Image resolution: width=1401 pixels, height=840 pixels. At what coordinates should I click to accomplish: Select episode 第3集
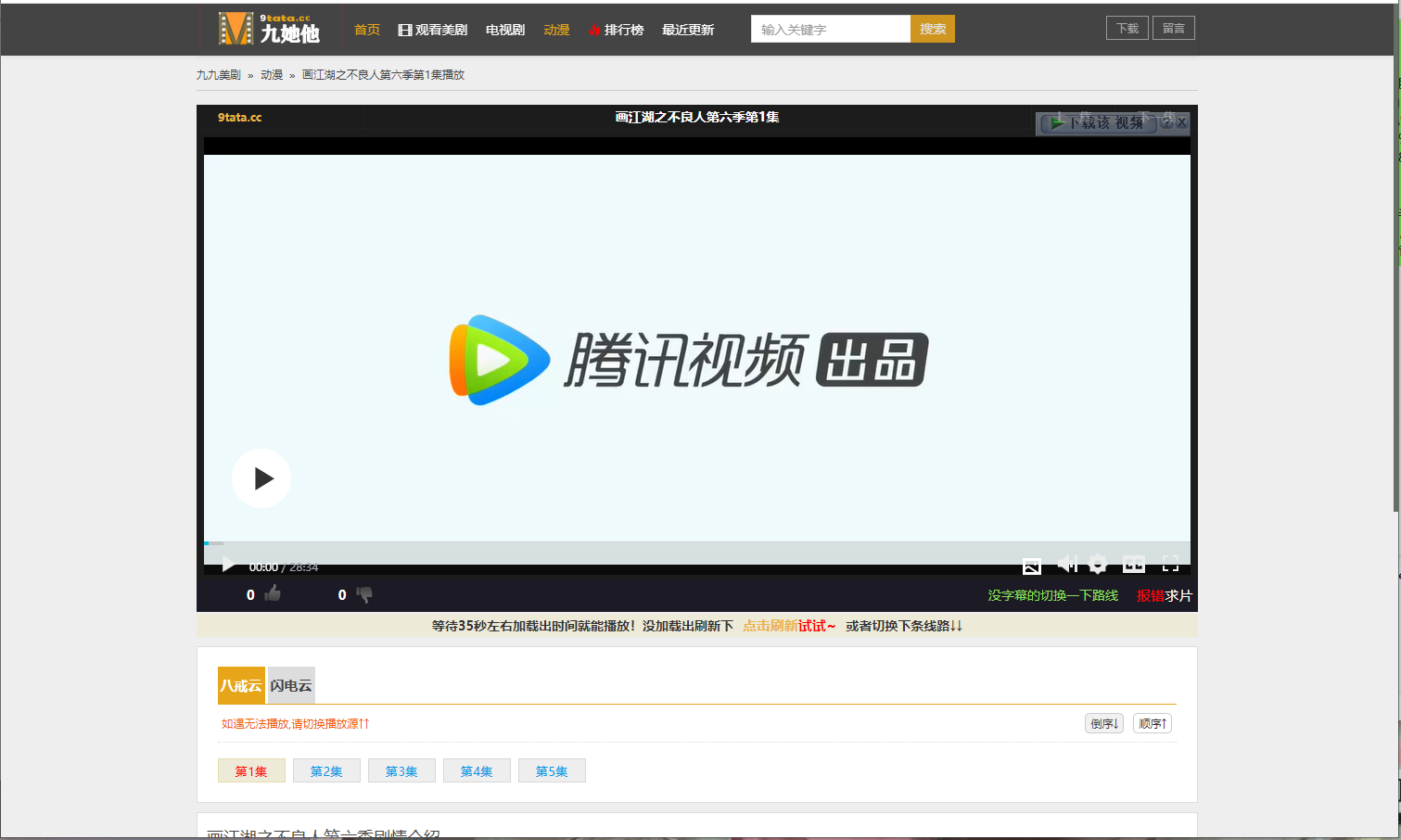[401, 770]
